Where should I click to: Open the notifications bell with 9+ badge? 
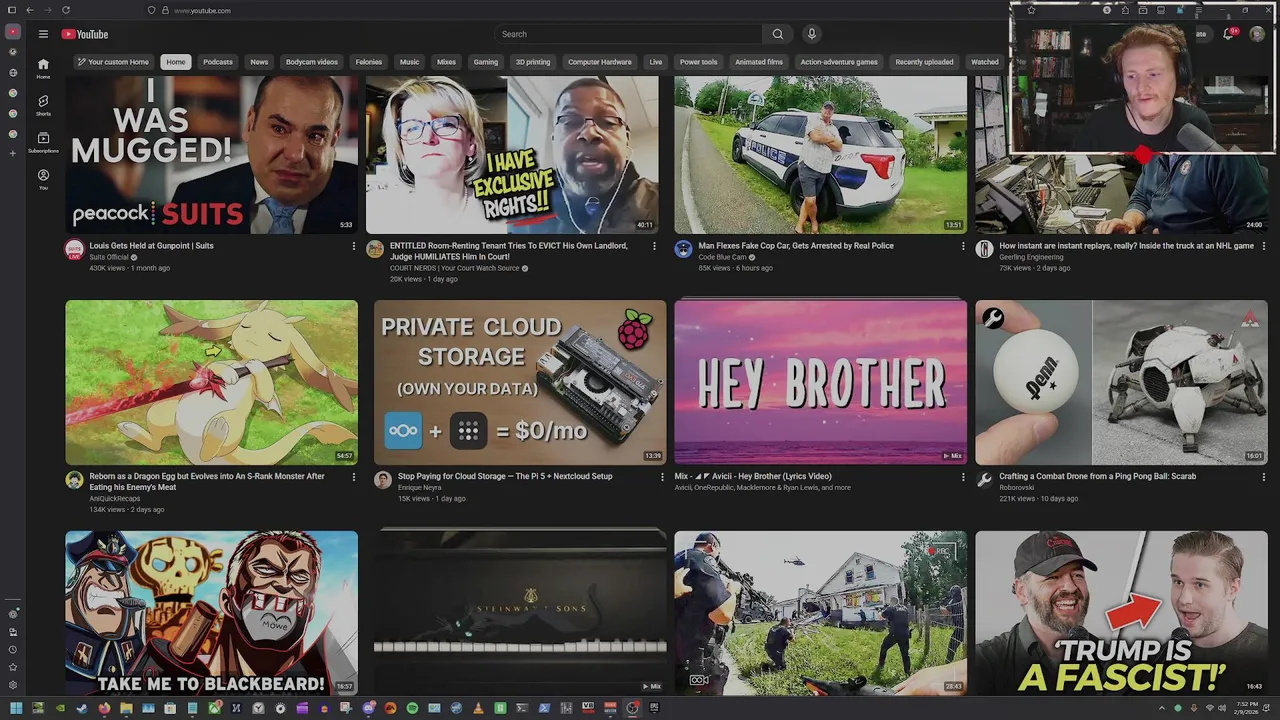[x=1229, y=34]
